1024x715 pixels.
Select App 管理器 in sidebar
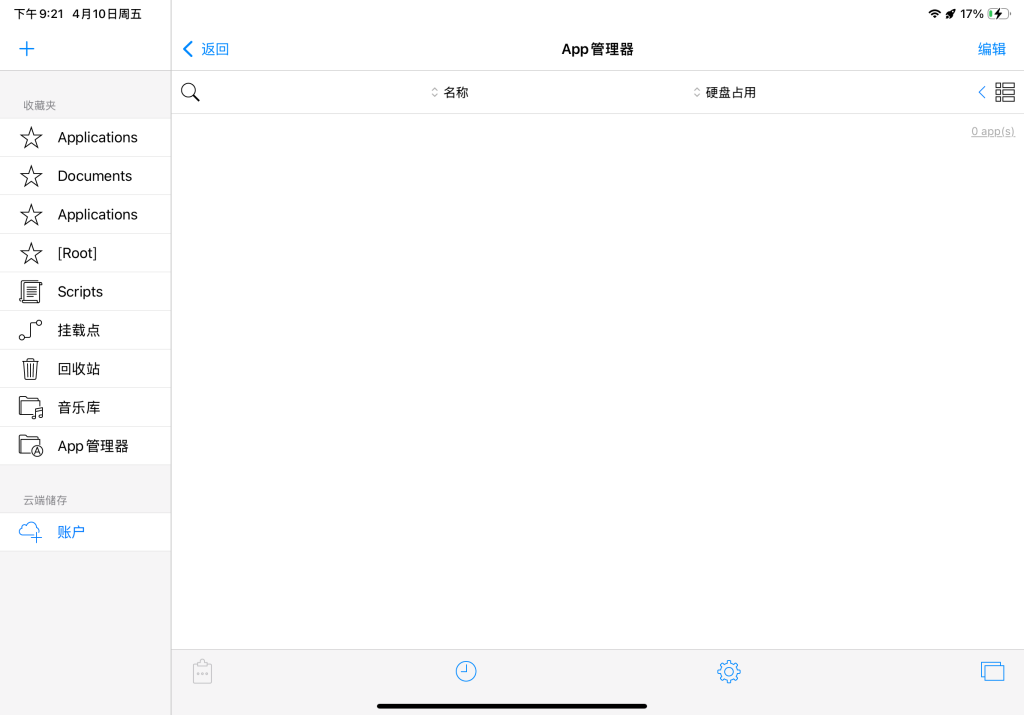[86, 446]
